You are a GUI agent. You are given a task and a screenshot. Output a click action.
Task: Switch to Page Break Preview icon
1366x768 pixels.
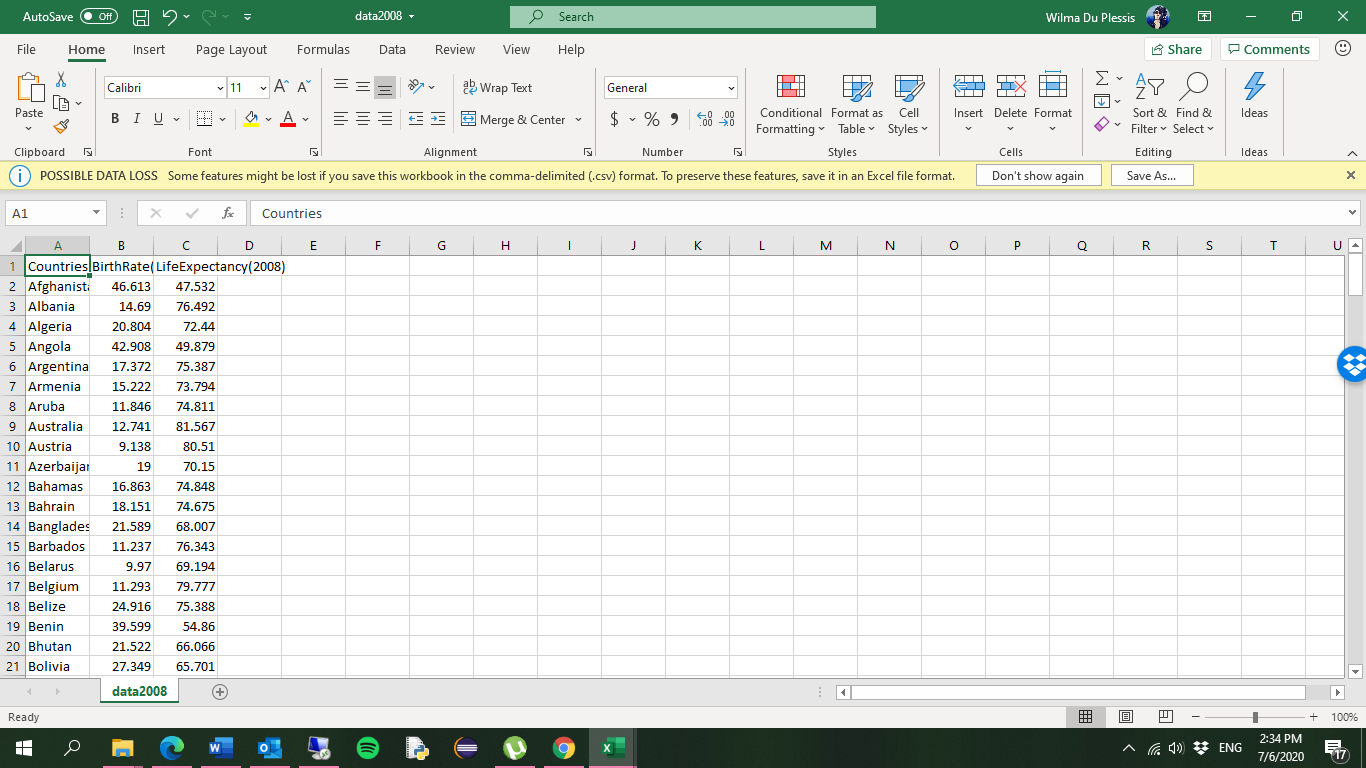tap(1164, 717)
